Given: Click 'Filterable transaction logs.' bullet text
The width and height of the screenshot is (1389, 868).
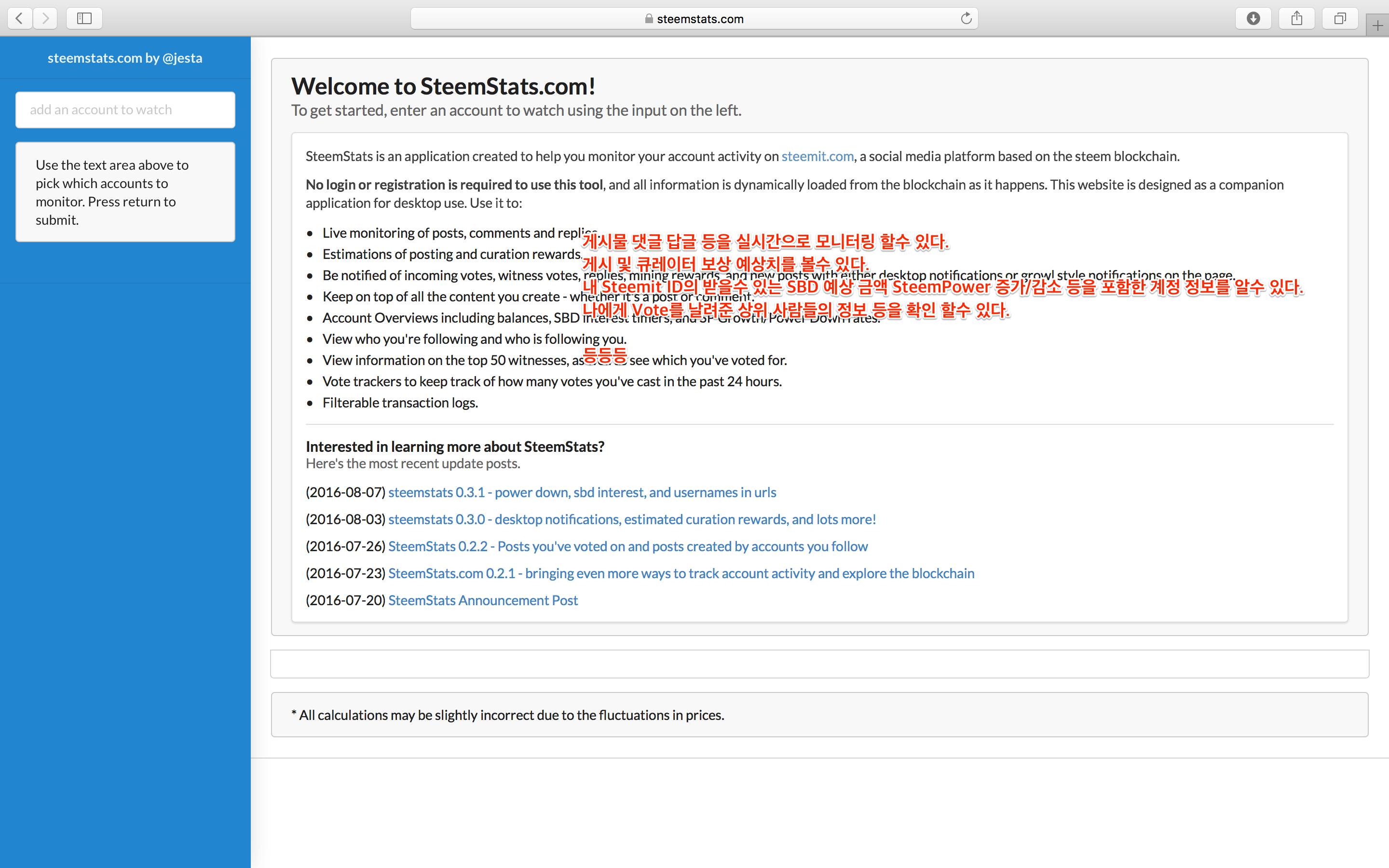Looking at the screenshot, I should [400, 403].
